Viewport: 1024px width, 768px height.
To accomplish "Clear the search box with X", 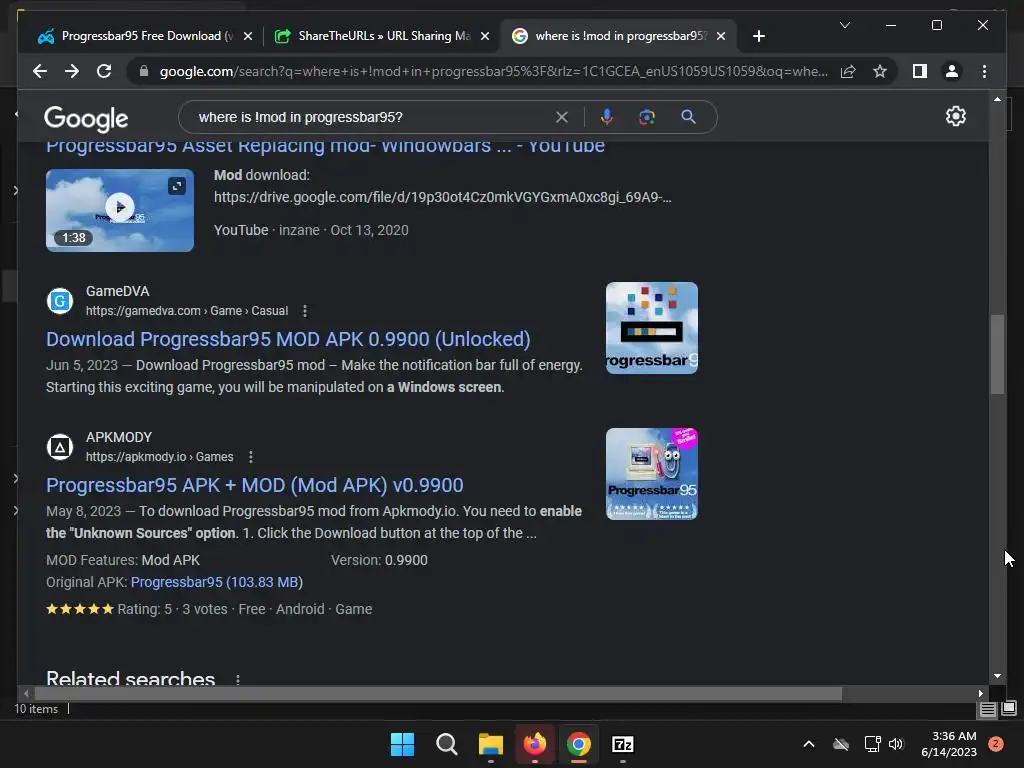I will click(x=562, y=117).
